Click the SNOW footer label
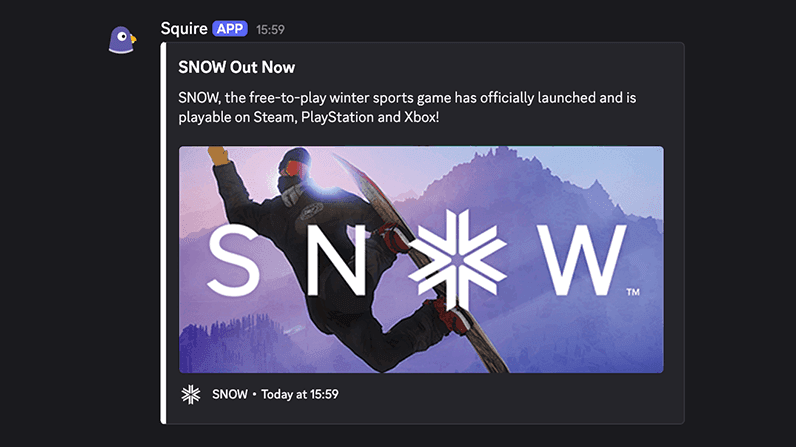 point(230,394)
